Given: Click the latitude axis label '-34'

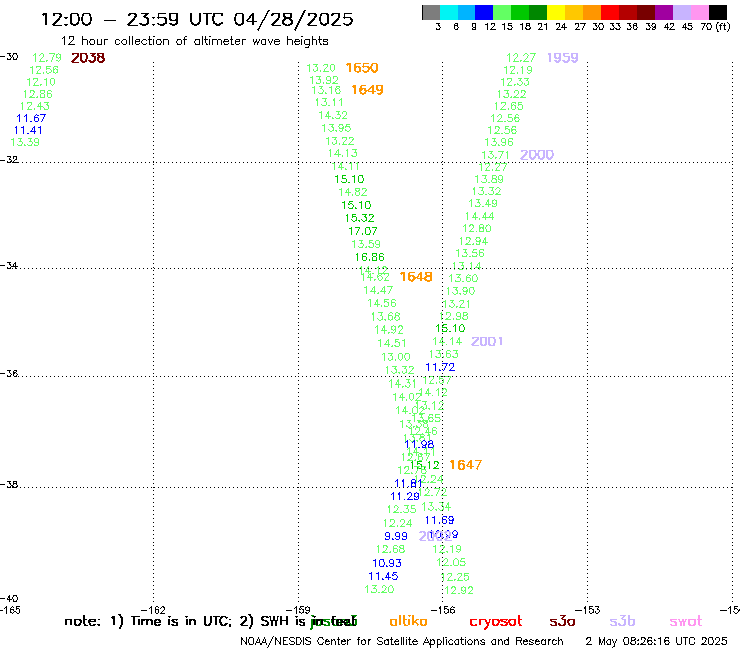Looking at the screenshot, I should coord(9,265).
